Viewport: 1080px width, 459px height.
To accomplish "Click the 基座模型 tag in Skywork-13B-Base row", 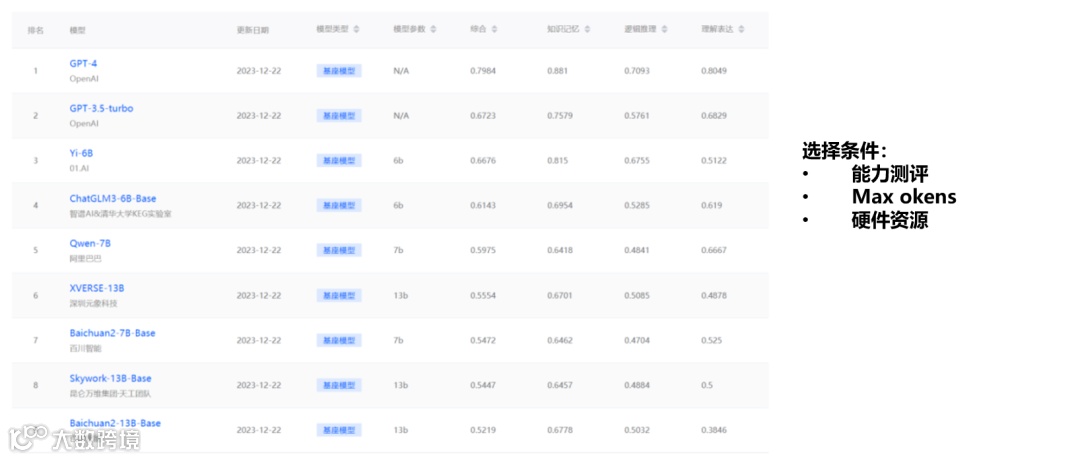I will pyautogui.click(x=340, y=385).
